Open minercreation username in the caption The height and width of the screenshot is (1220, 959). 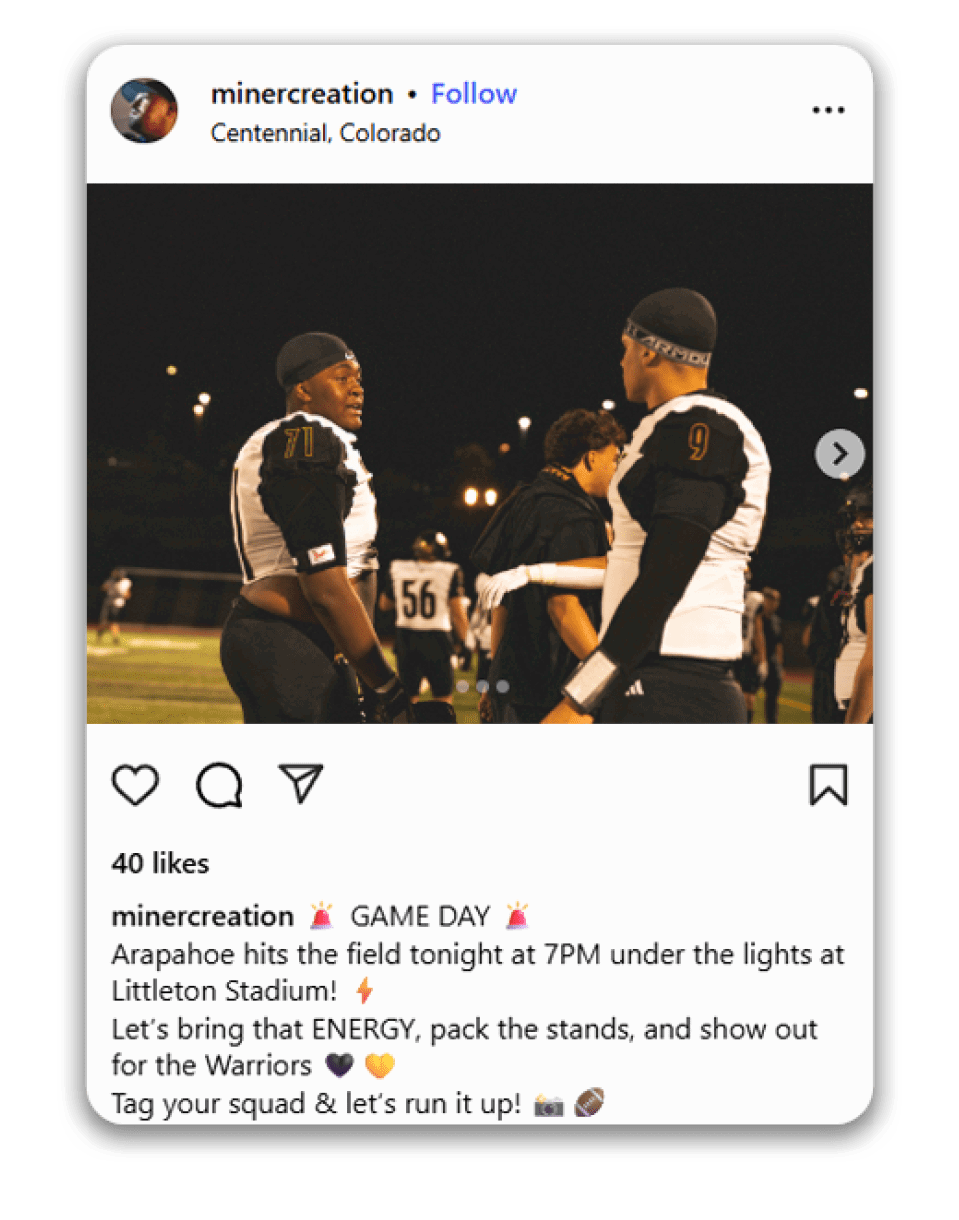[x=203, y=916]
